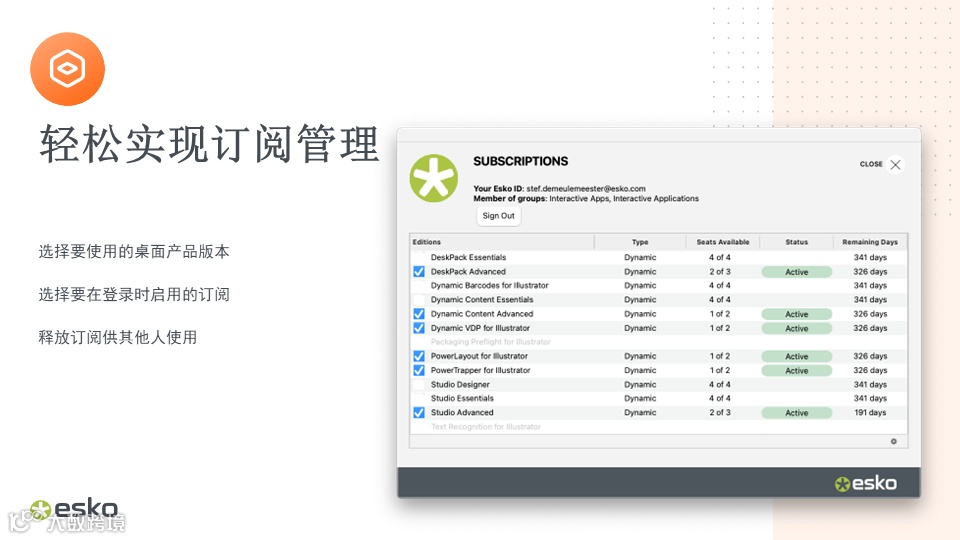Click the Active badge for PowerTrapper for Illustrator
Viewport: 960px width, 540px height.
coord(797,371)
